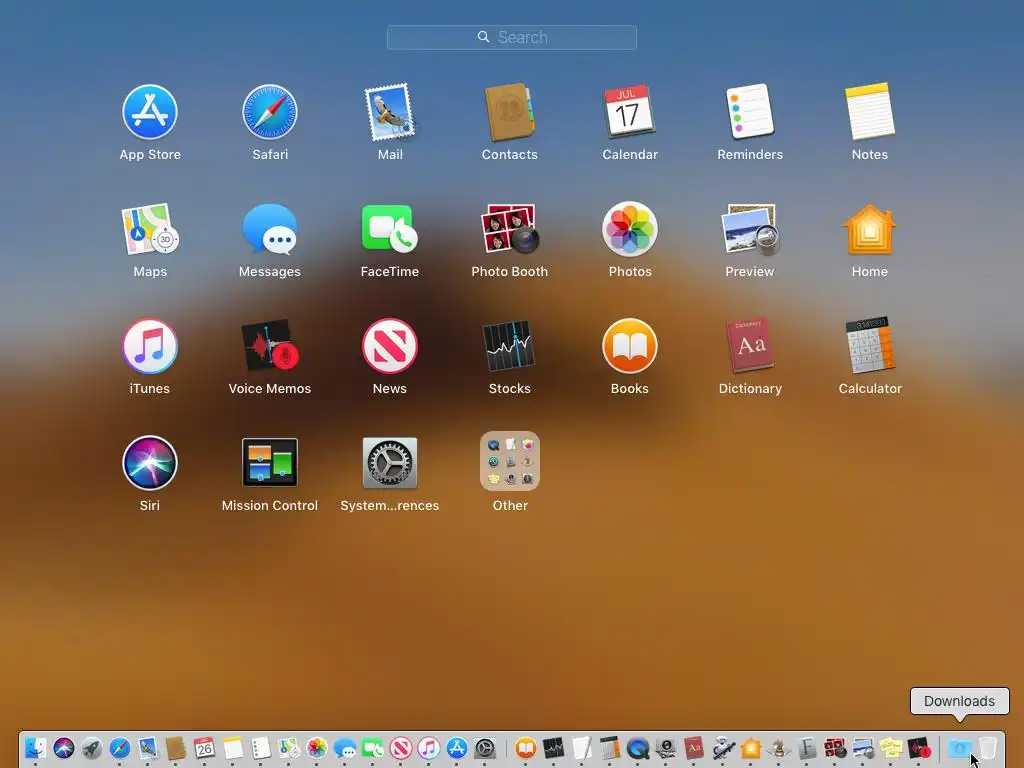The image size is (1024, 768).
Task: Open Calendar showing 26 in Dock
Action: 204,748
